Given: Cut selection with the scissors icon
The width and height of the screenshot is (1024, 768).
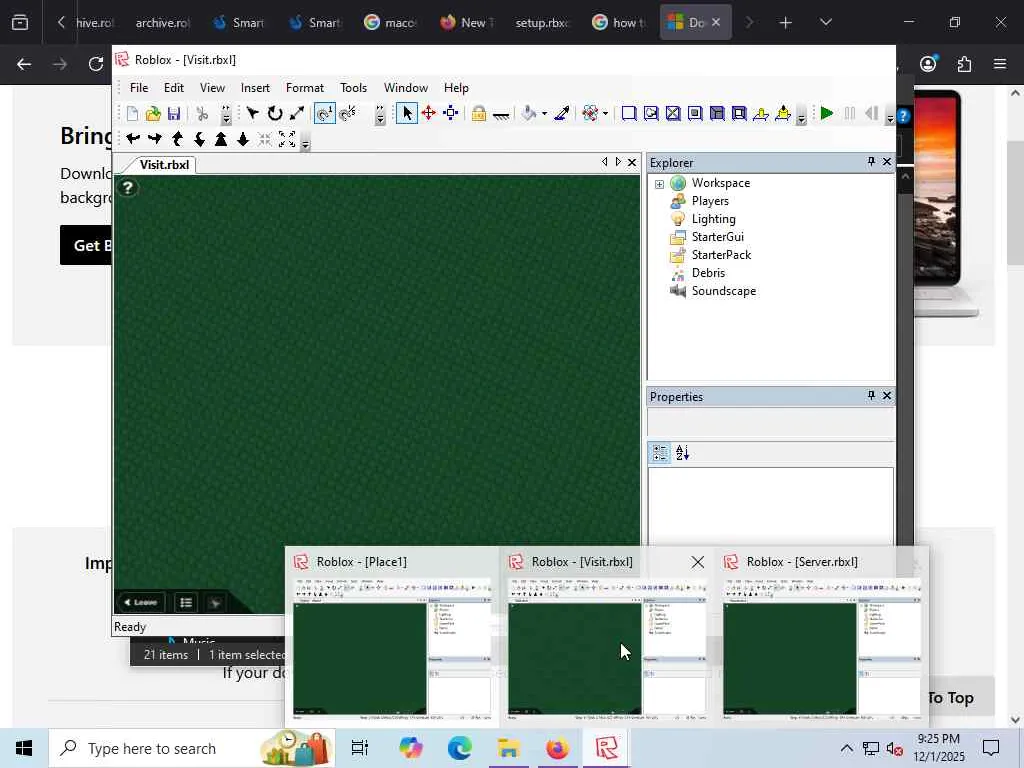Looking at the screenshot, I should pos(202,114).
